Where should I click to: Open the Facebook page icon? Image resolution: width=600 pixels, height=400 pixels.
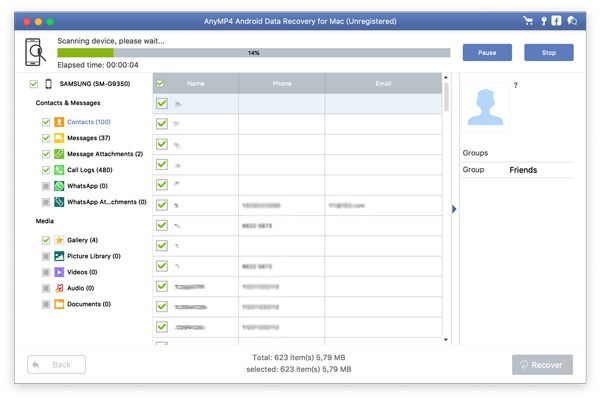556,20
